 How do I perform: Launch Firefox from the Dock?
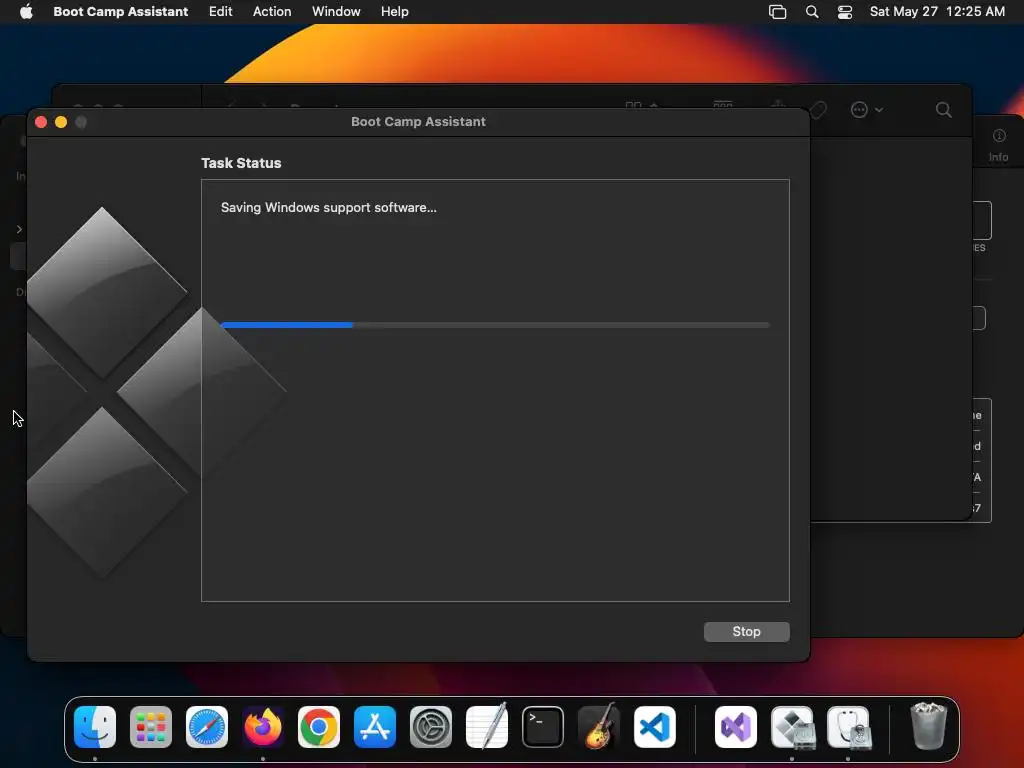click(x=263, y=727)
